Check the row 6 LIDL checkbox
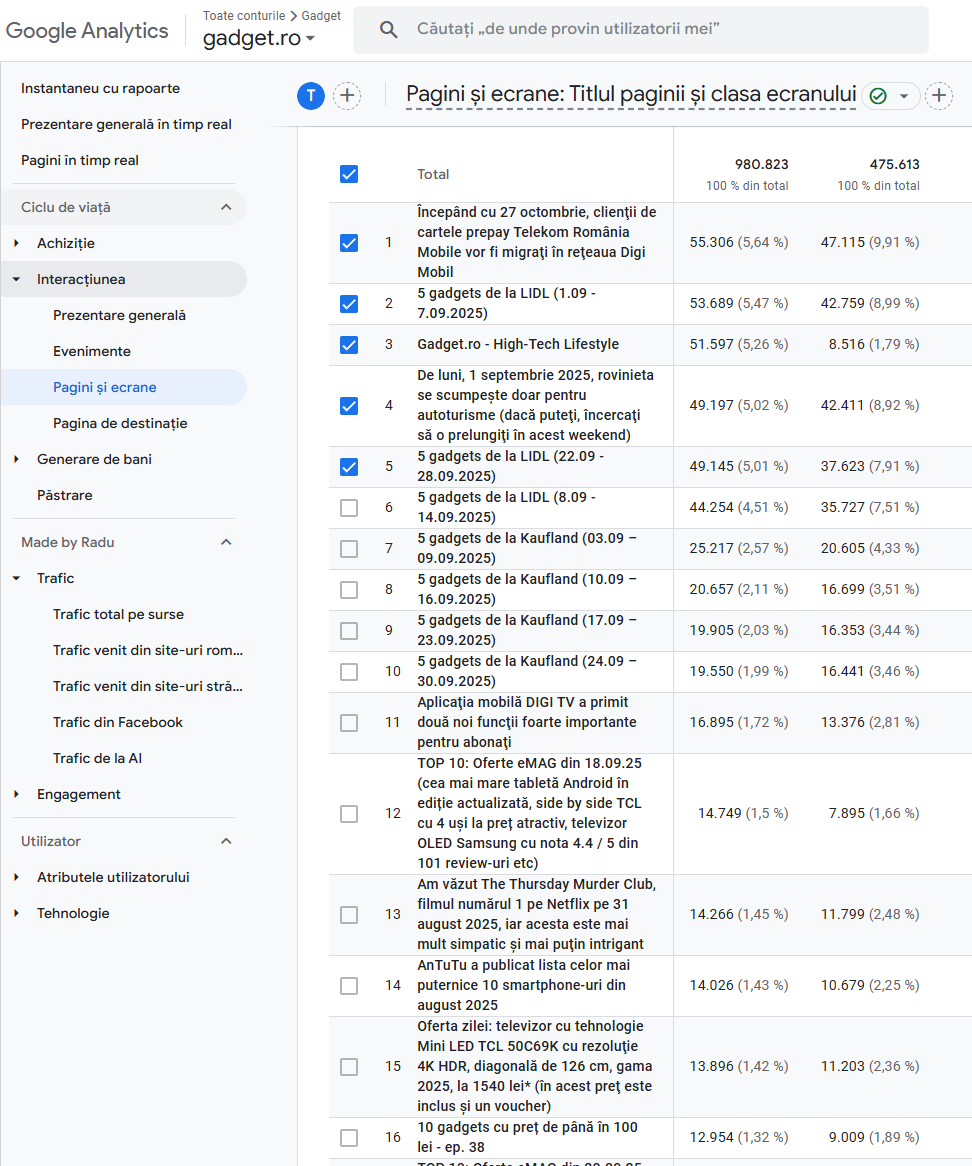This screenshot has height=1166, width=972. pos(348,508)
